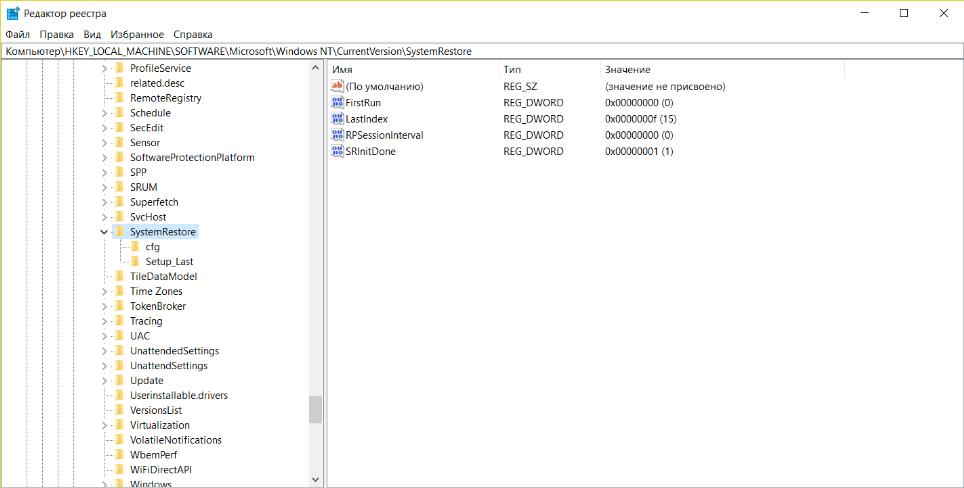Click the Superfetch folder icon
Screen dimensions: 964x488
point(119,202)
